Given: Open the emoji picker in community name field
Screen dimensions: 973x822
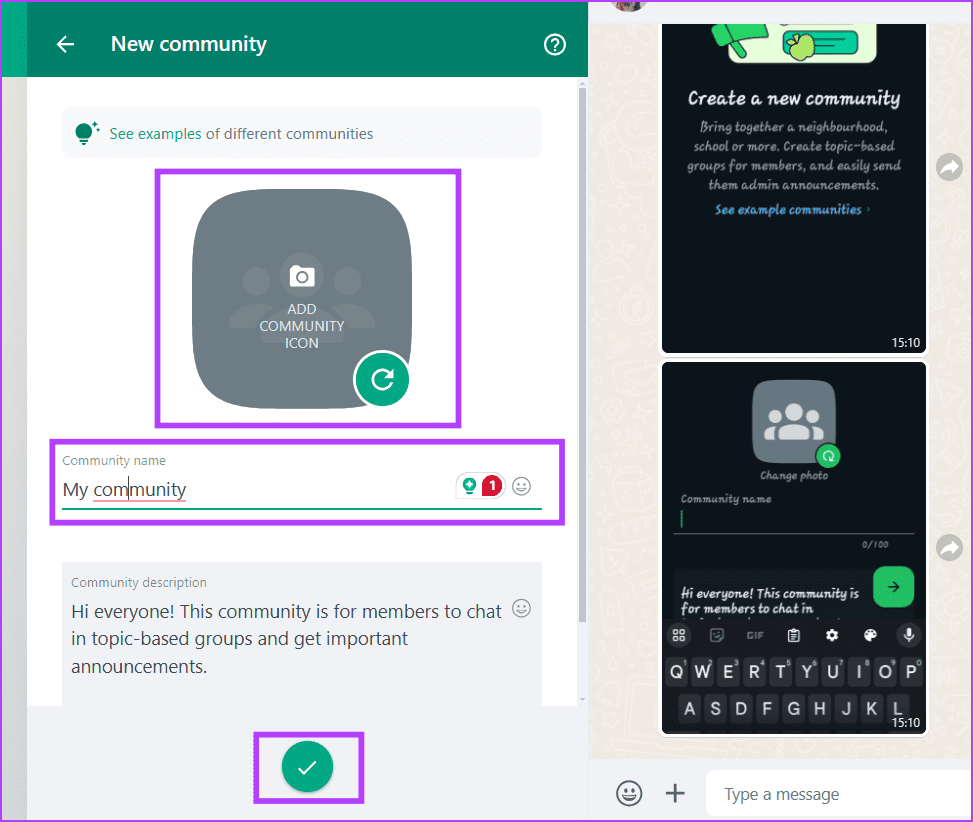Looking at the screenshot, I should (521, 486).
